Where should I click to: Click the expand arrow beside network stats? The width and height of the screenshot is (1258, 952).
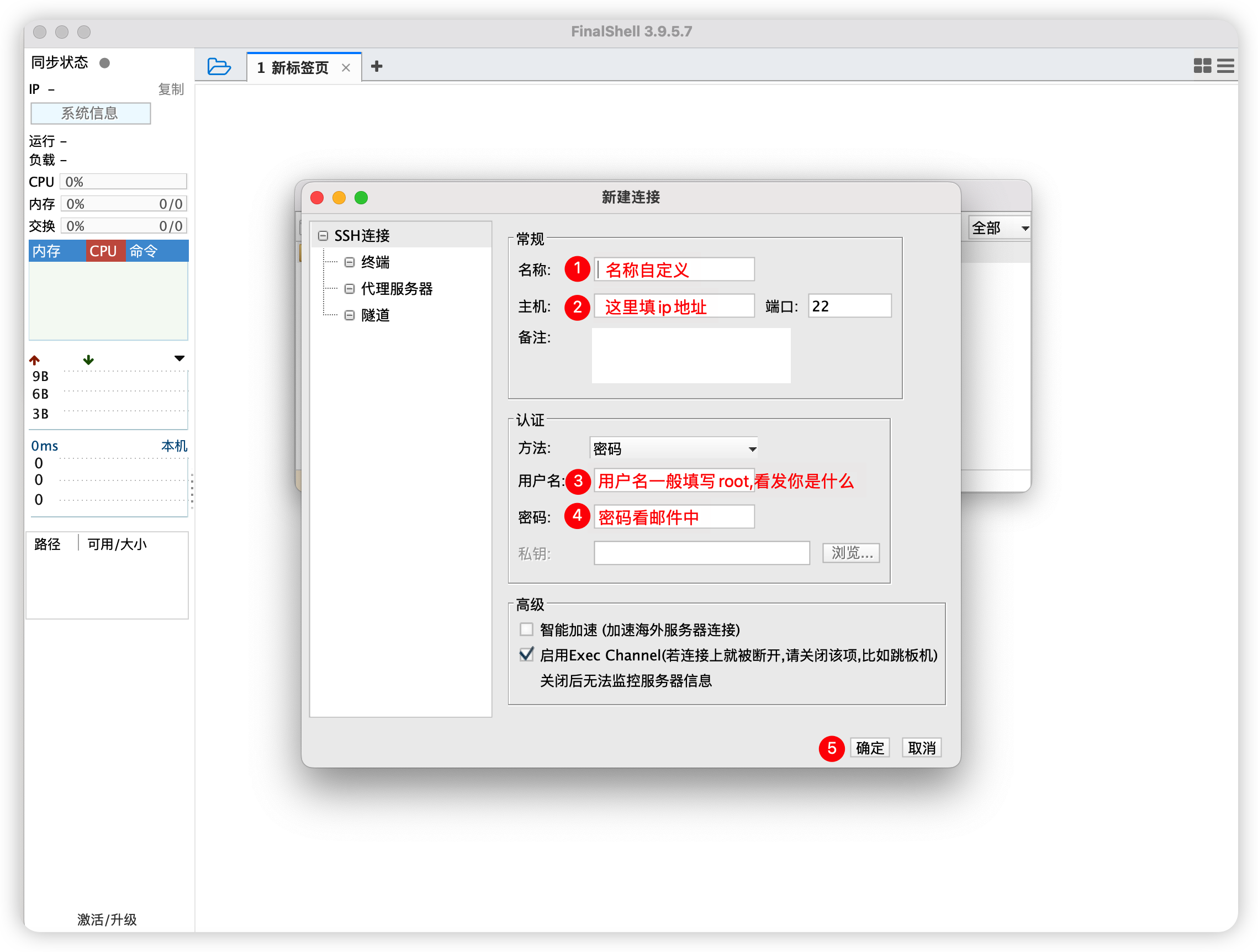tap(177, 358)
